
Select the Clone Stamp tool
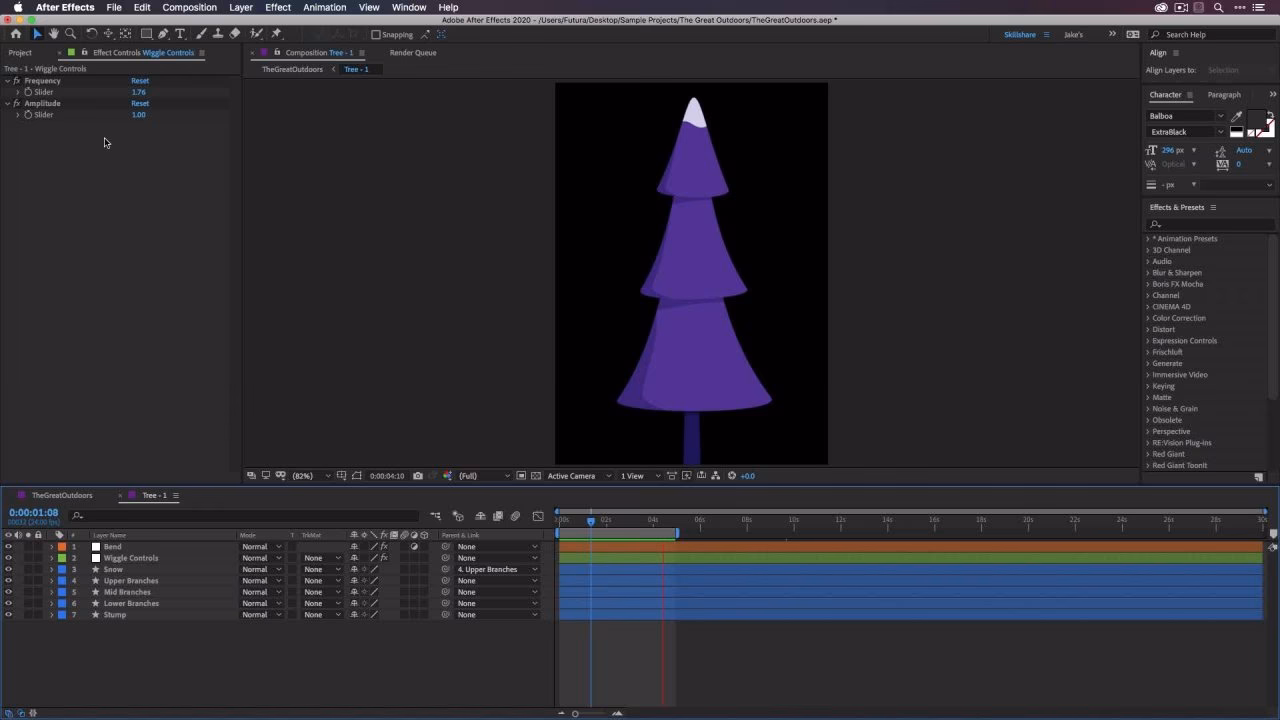pyautogui.click(x=219, y=33)
